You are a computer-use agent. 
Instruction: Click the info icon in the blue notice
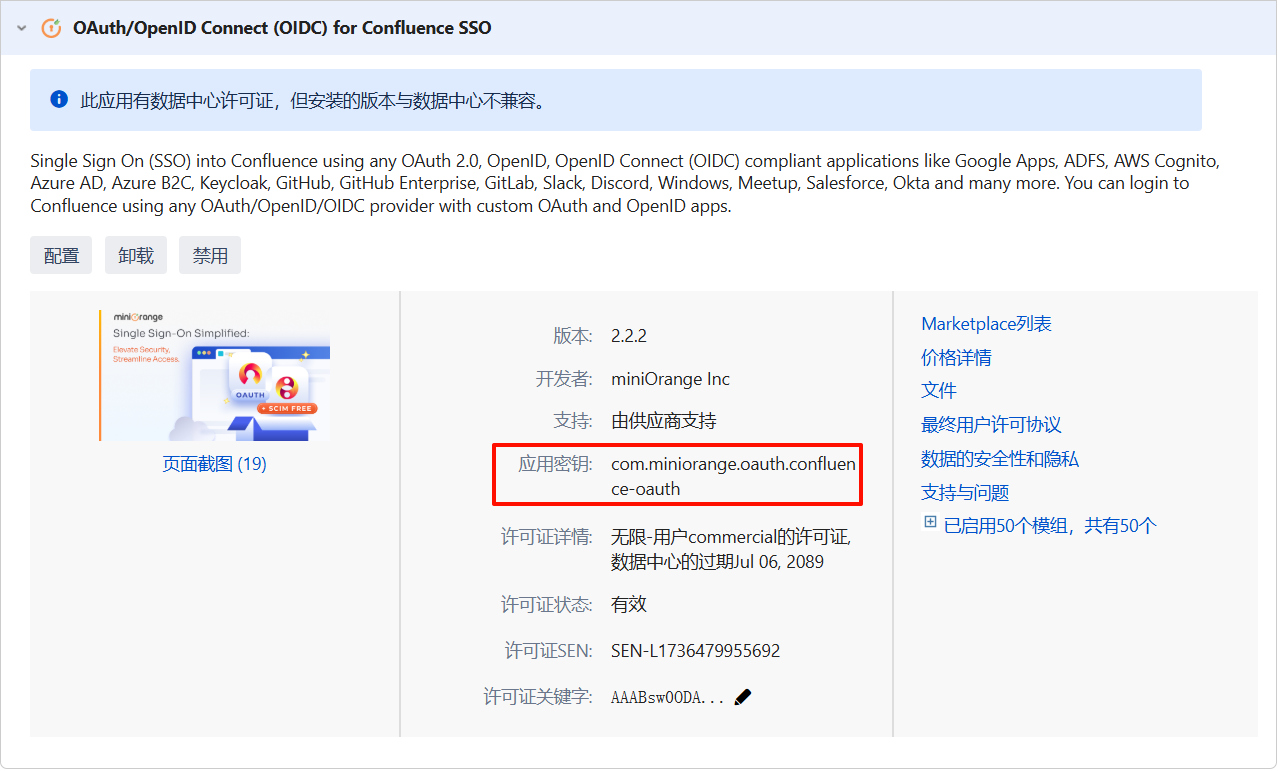59,100
